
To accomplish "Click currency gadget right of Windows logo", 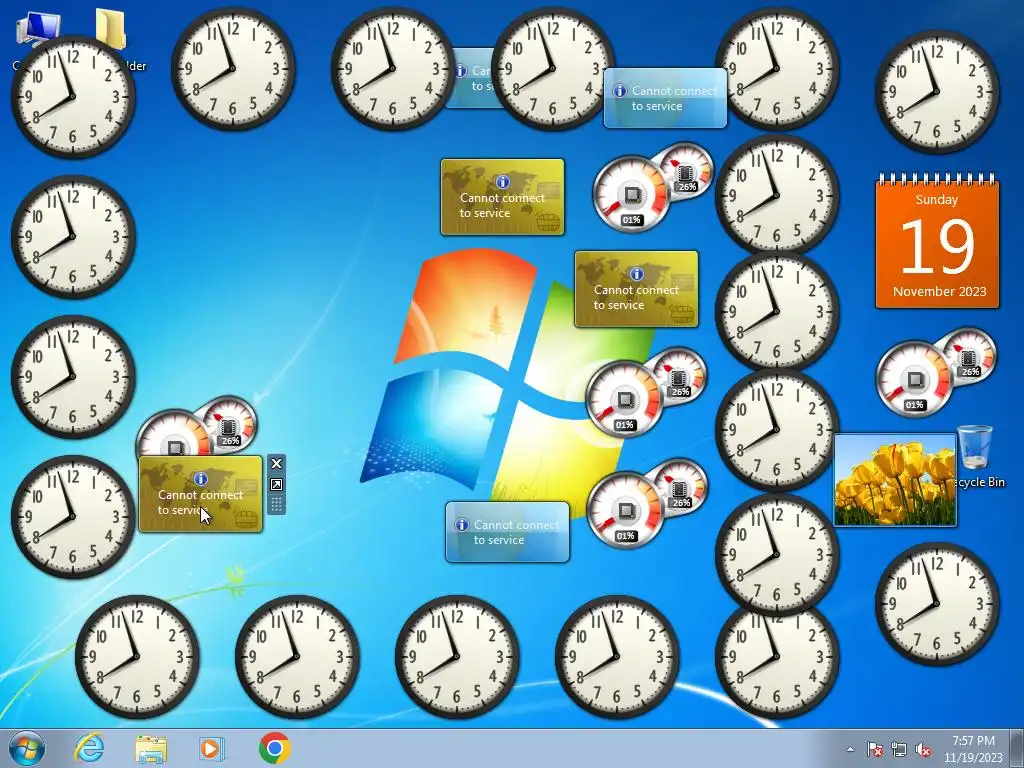I will pyautogui.click(x=636, y=289).
